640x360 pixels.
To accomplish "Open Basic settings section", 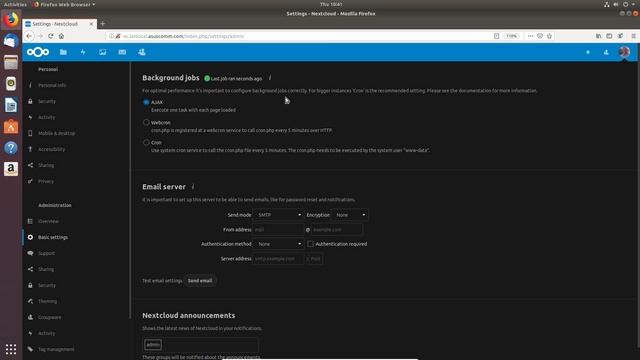I will [x=53, y=237].
